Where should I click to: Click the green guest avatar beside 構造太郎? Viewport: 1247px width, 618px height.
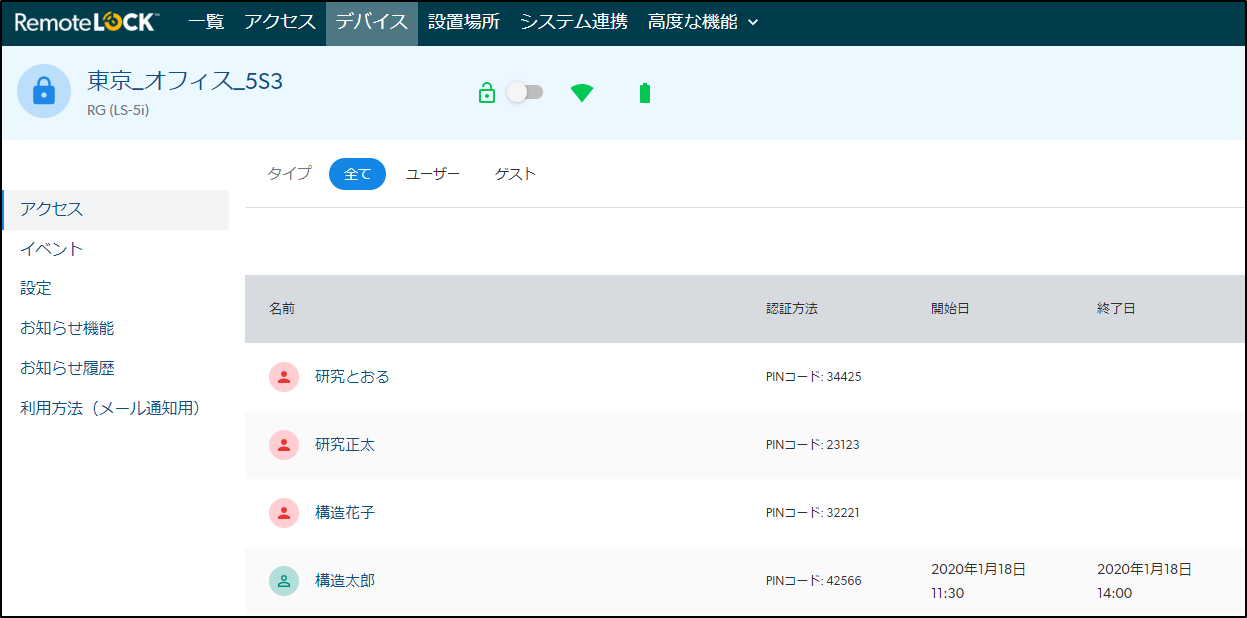point(285,581)
